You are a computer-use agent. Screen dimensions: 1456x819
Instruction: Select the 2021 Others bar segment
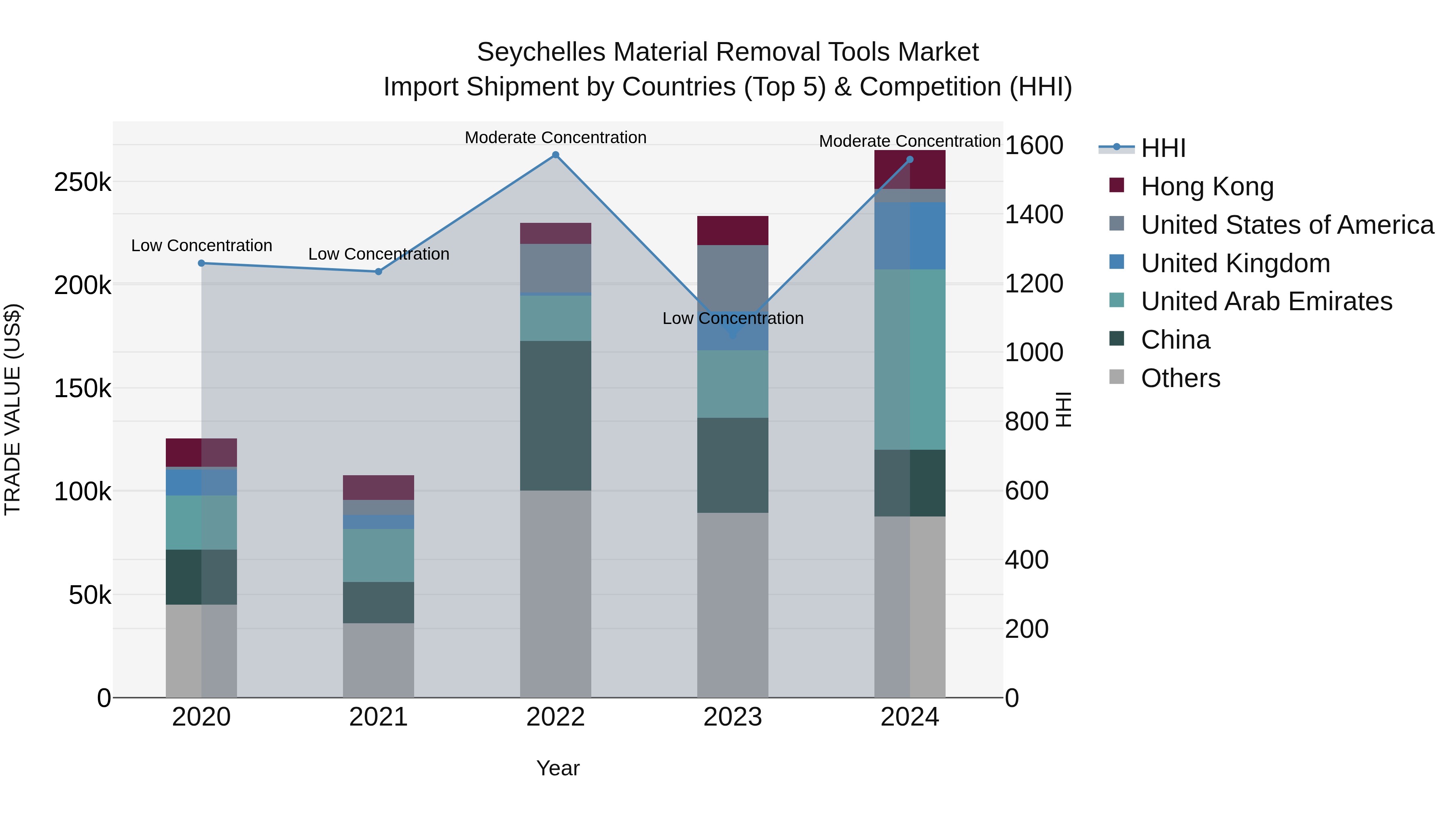(379, 660)
